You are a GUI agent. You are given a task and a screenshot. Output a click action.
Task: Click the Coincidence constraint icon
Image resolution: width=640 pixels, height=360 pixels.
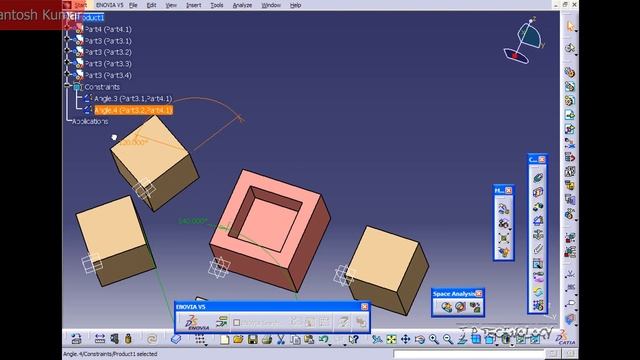(538, 178)
